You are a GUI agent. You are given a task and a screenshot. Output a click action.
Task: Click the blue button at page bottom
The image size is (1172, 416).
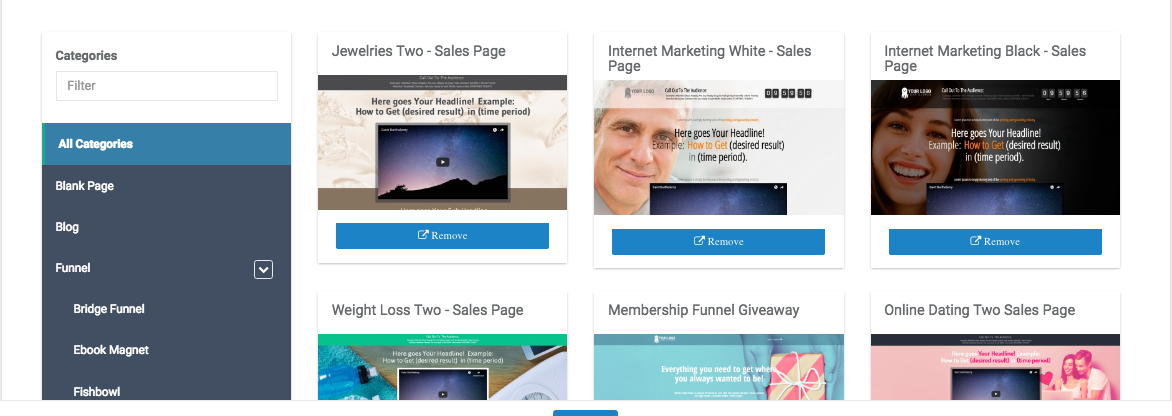[x=585, y=413]
